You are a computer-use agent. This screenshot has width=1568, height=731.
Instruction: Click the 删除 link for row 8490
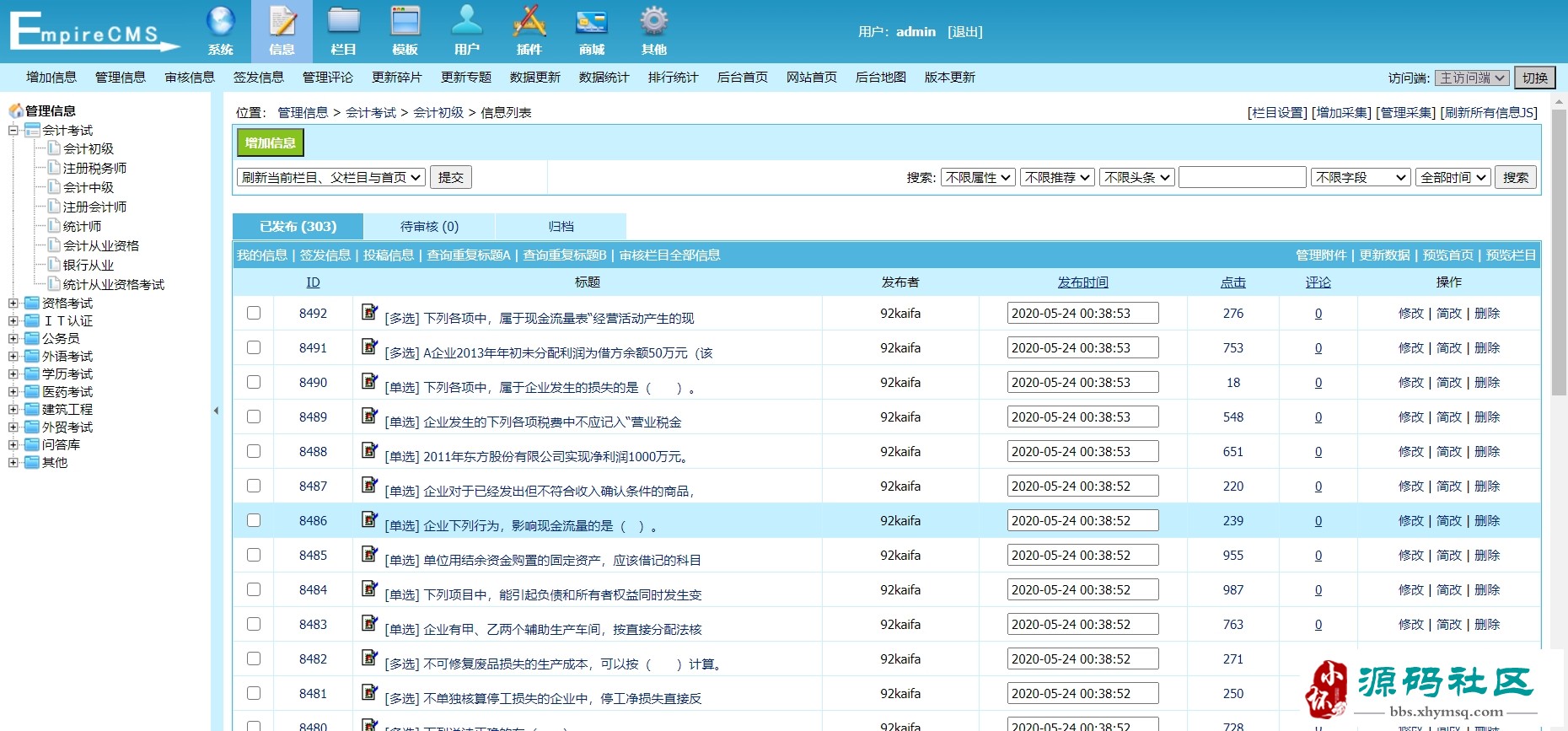1487,382
